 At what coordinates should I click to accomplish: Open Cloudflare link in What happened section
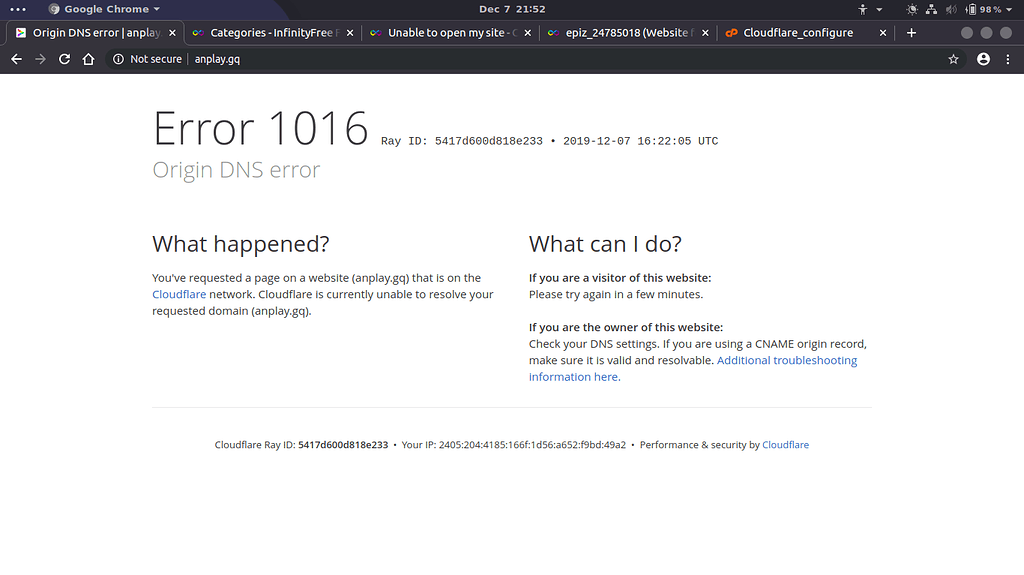click(179, 294)
